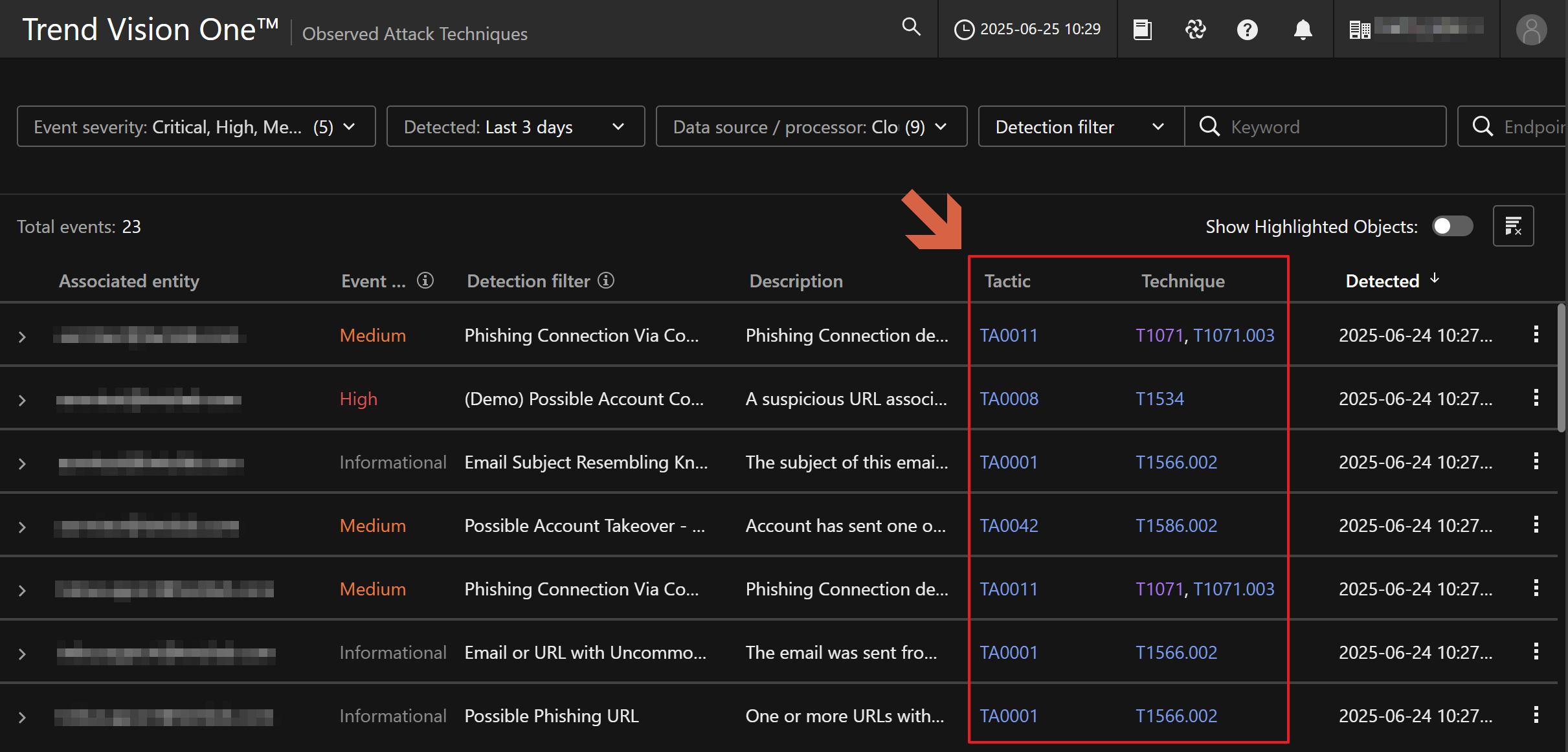This screenshot has width=1568, height=752.
Task: Open Detected Last 3 days dropdown
Action: tap(515, 127)
